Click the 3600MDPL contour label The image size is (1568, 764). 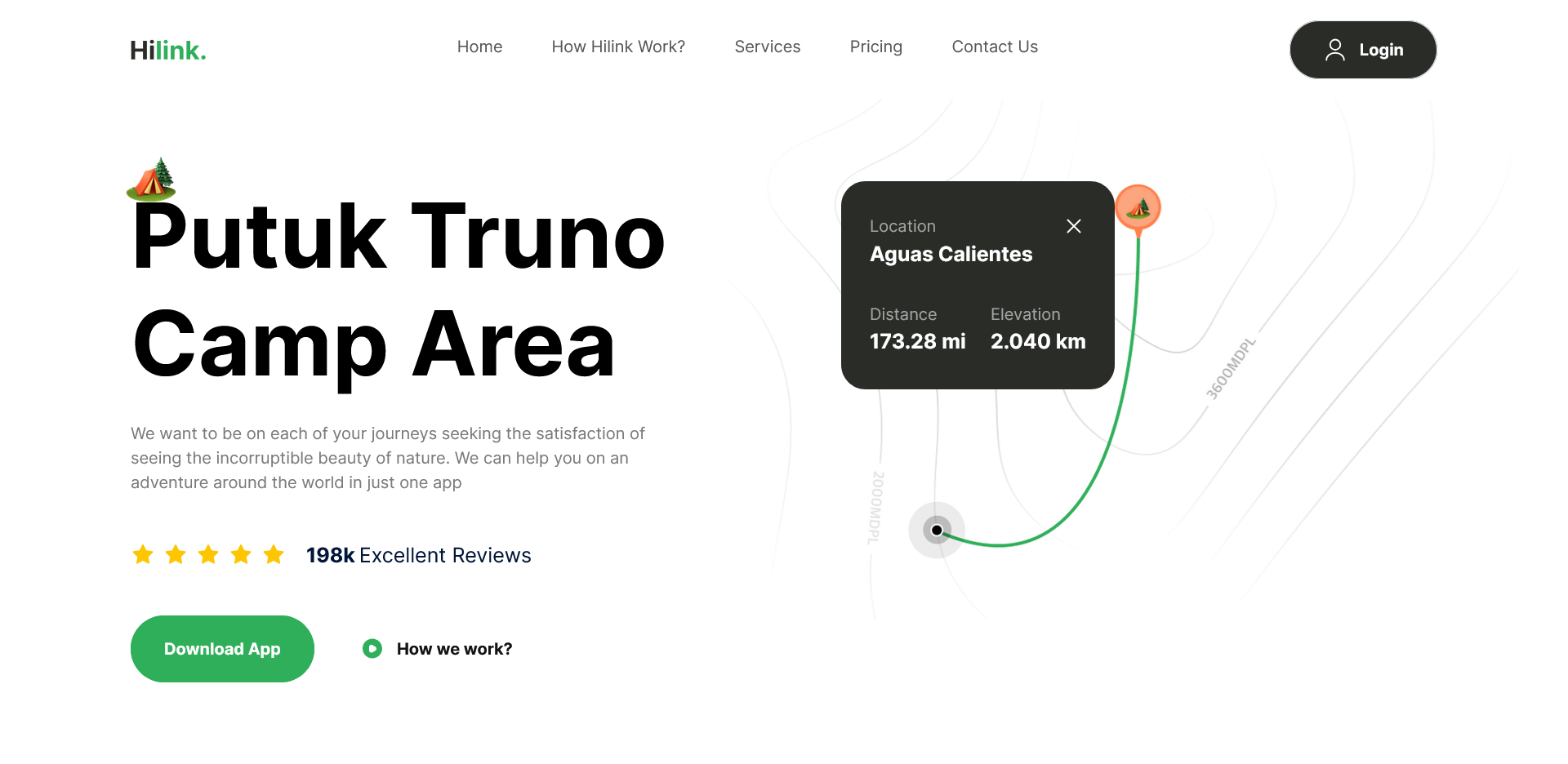point(1231,369)
